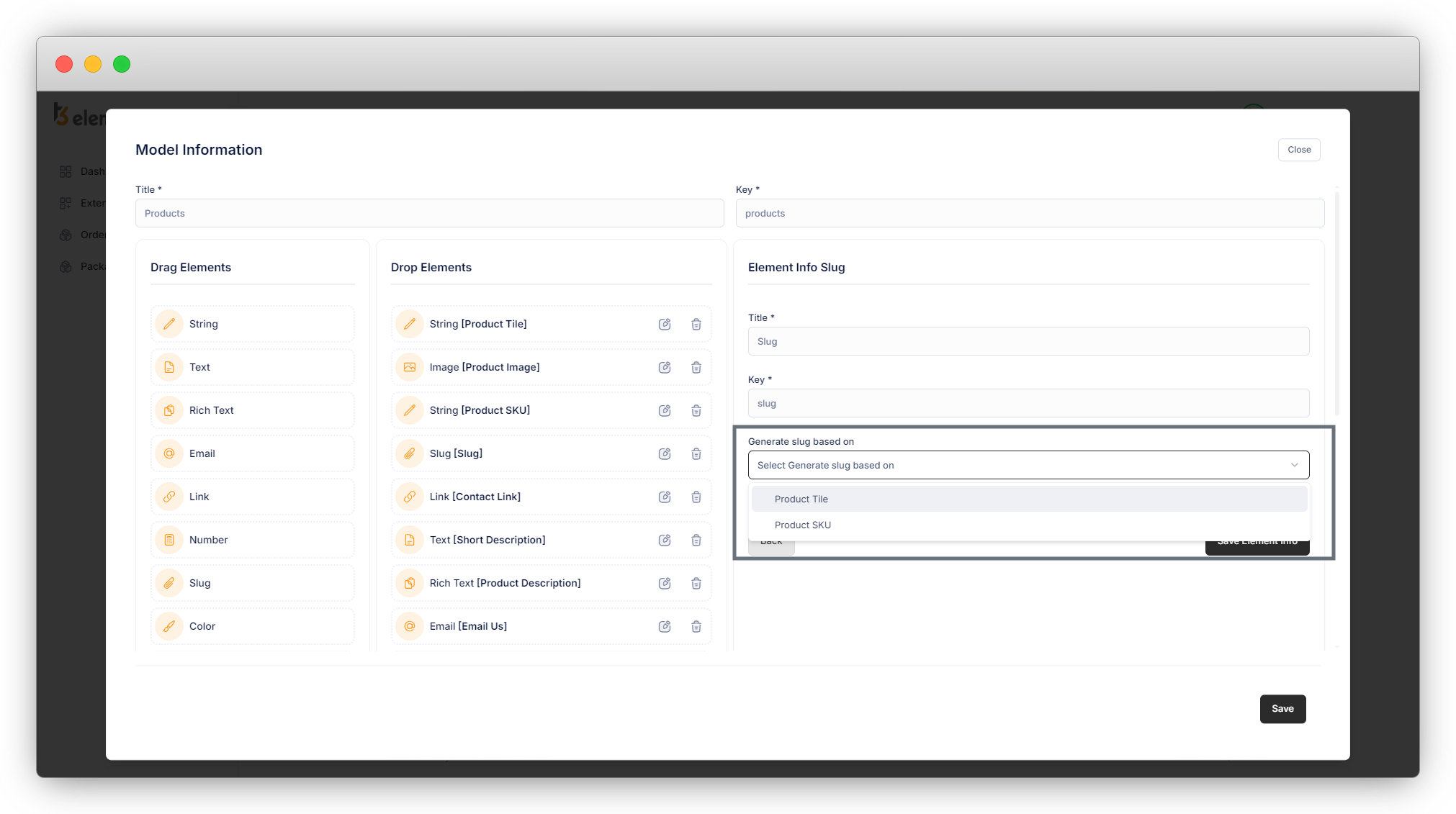
Task: Close the Model Information dialog
Action: click(x=1298, y=150)
